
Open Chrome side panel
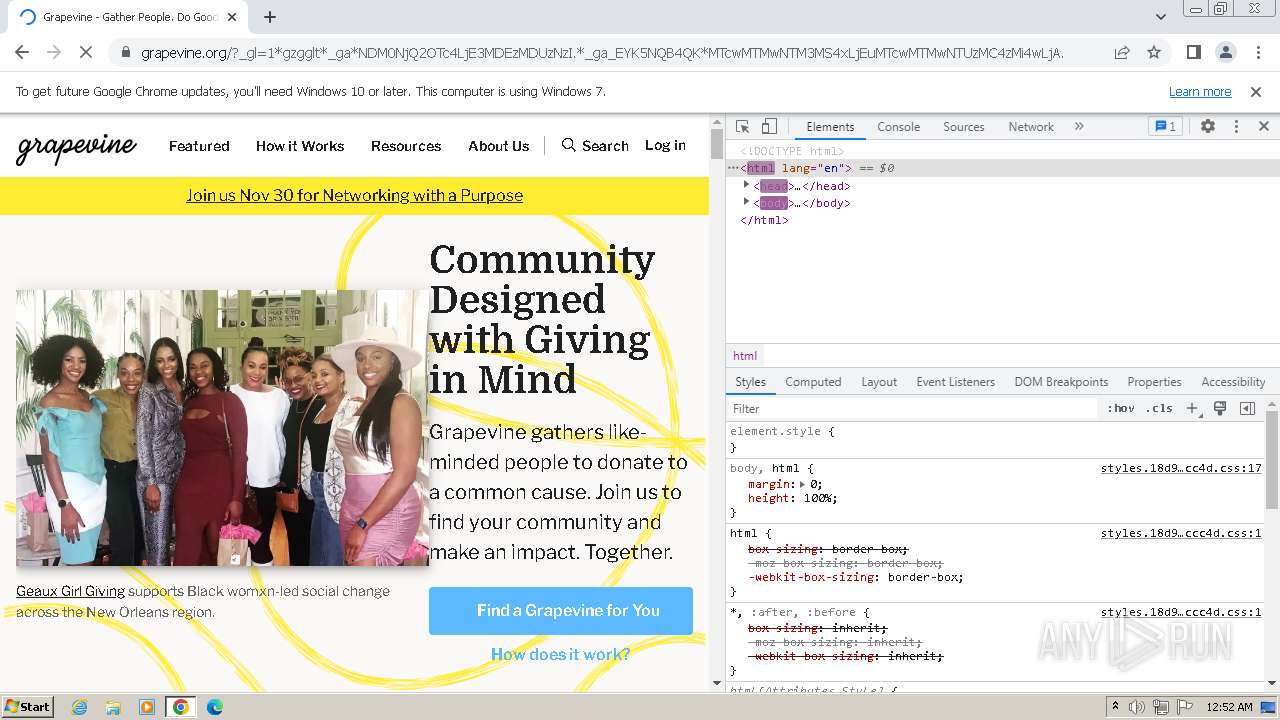click(x=1193, y=52)
